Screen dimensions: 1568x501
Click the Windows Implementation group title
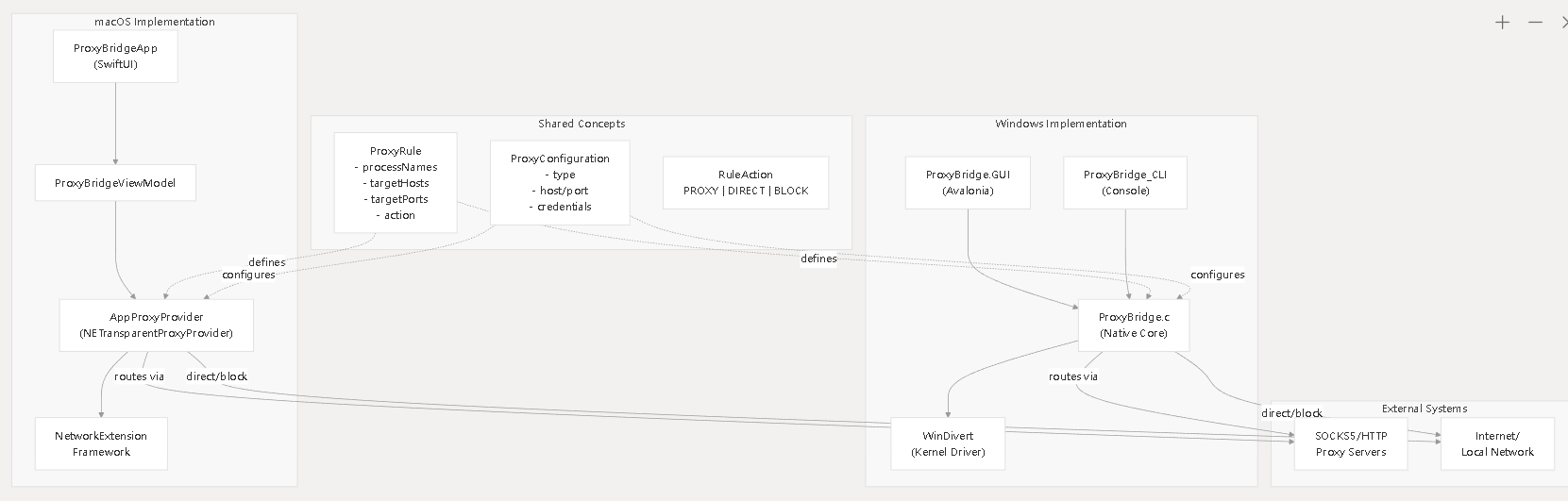point(1060,124)
